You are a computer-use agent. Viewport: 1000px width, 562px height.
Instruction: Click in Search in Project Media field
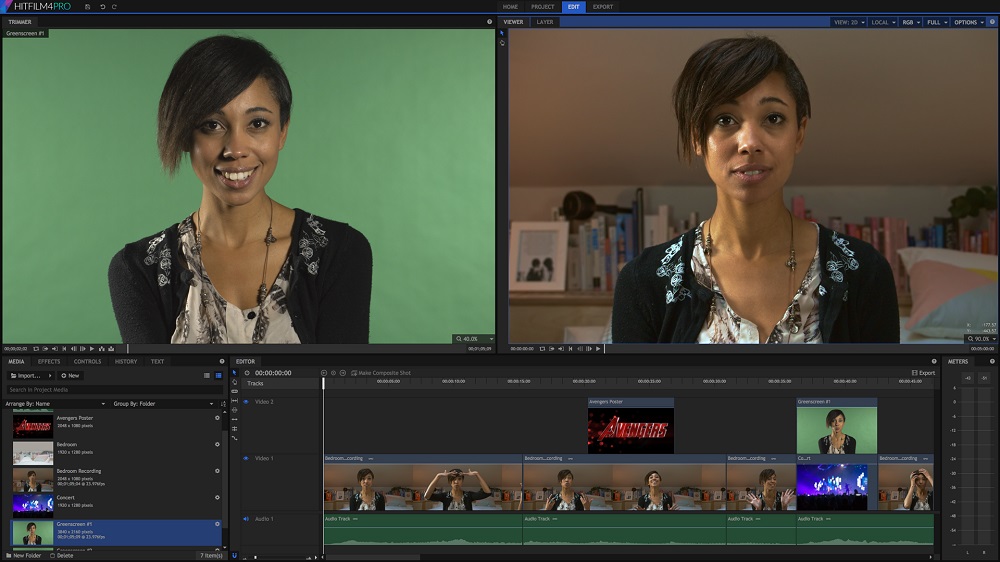114,390
